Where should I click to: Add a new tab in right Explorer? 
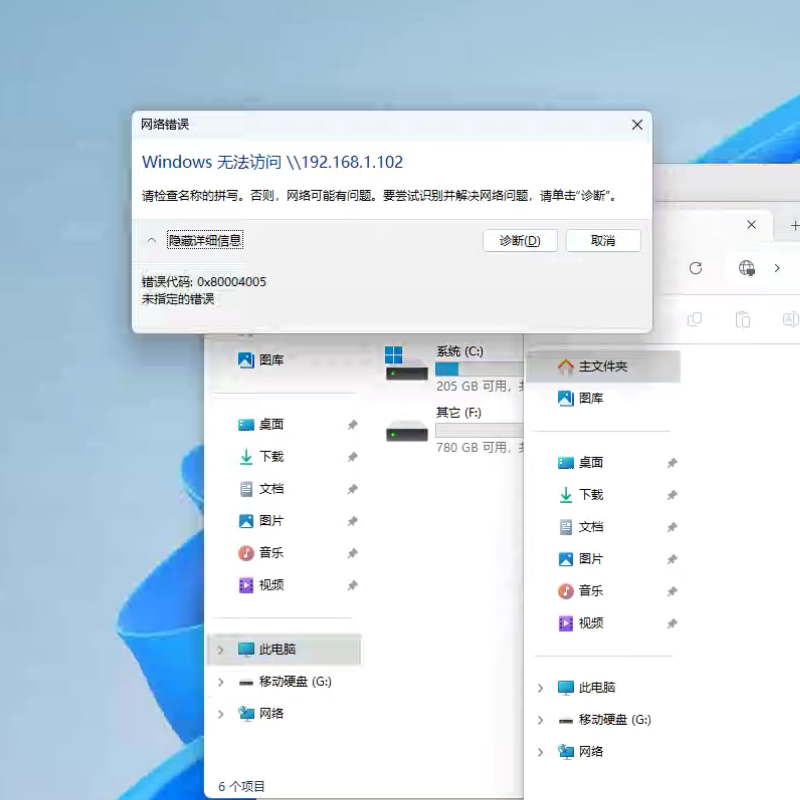pyautogui.click(x=794, y=226)
